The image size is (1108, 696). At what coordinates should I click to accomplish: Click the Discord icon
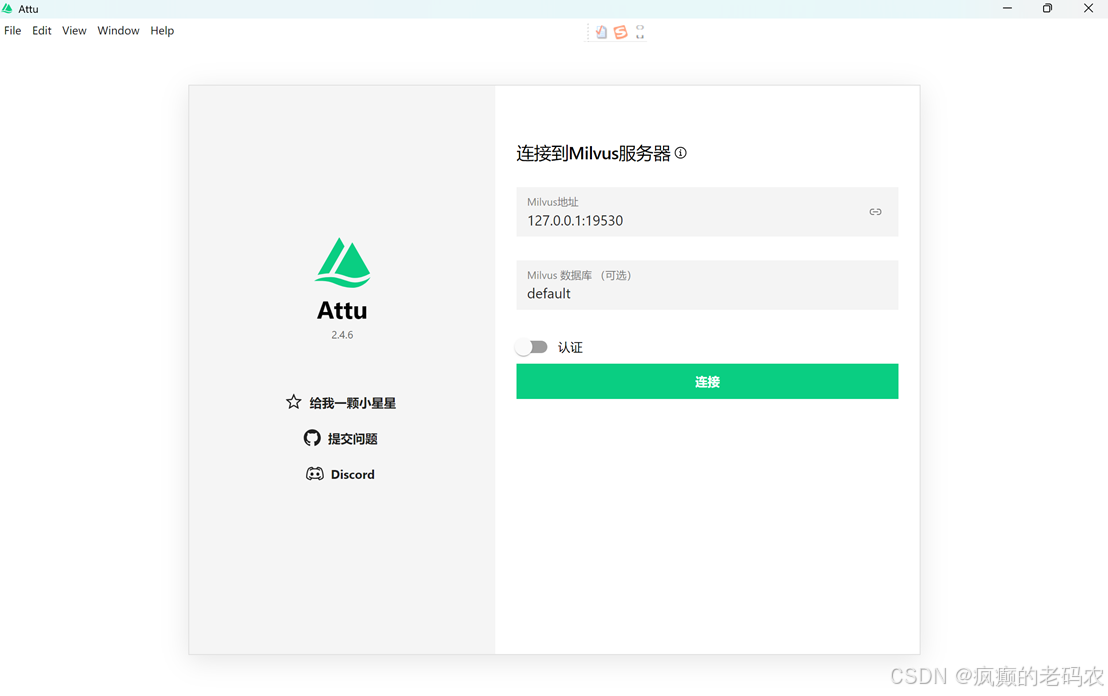pyautogui.click(x=314, y=474)
